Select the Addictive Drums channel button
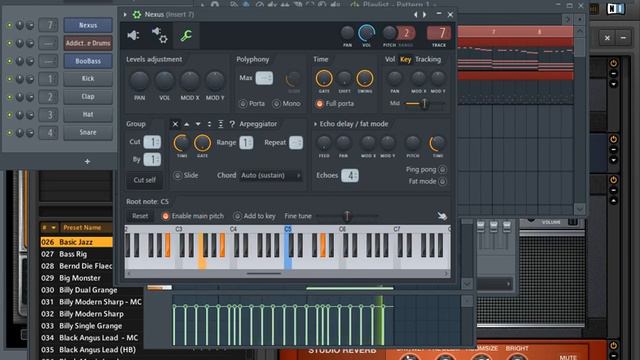This screenshot has width=640, height=360. (88, 43)
